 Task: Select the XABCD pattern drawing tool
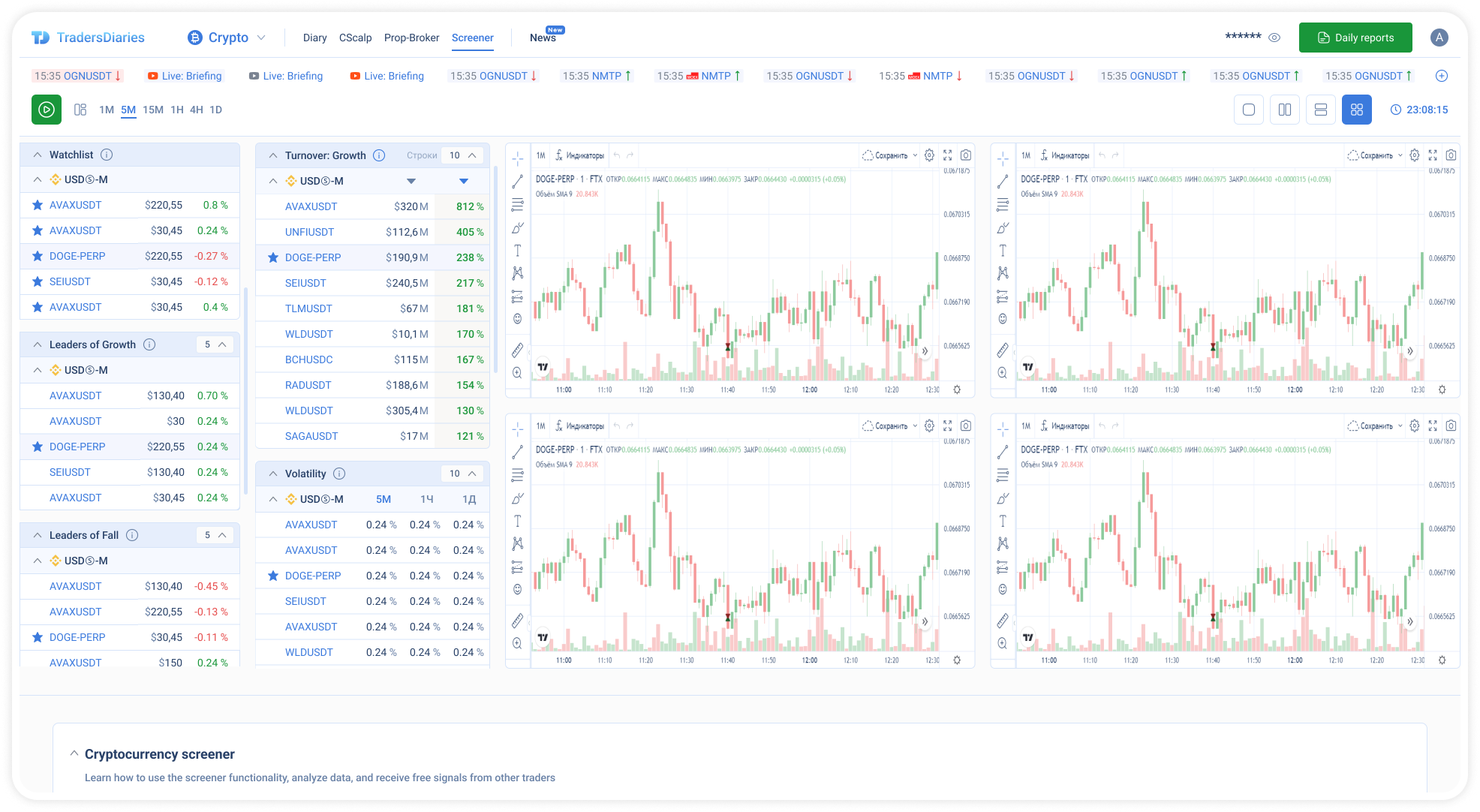pos(517,272)
